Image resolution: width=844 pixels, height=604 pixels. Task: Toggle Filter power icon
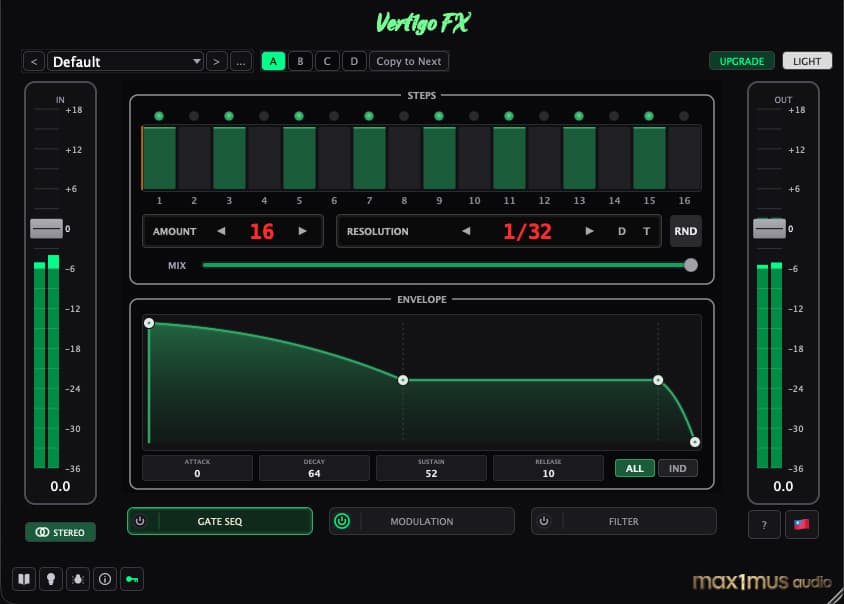click(x=544, y=521)
